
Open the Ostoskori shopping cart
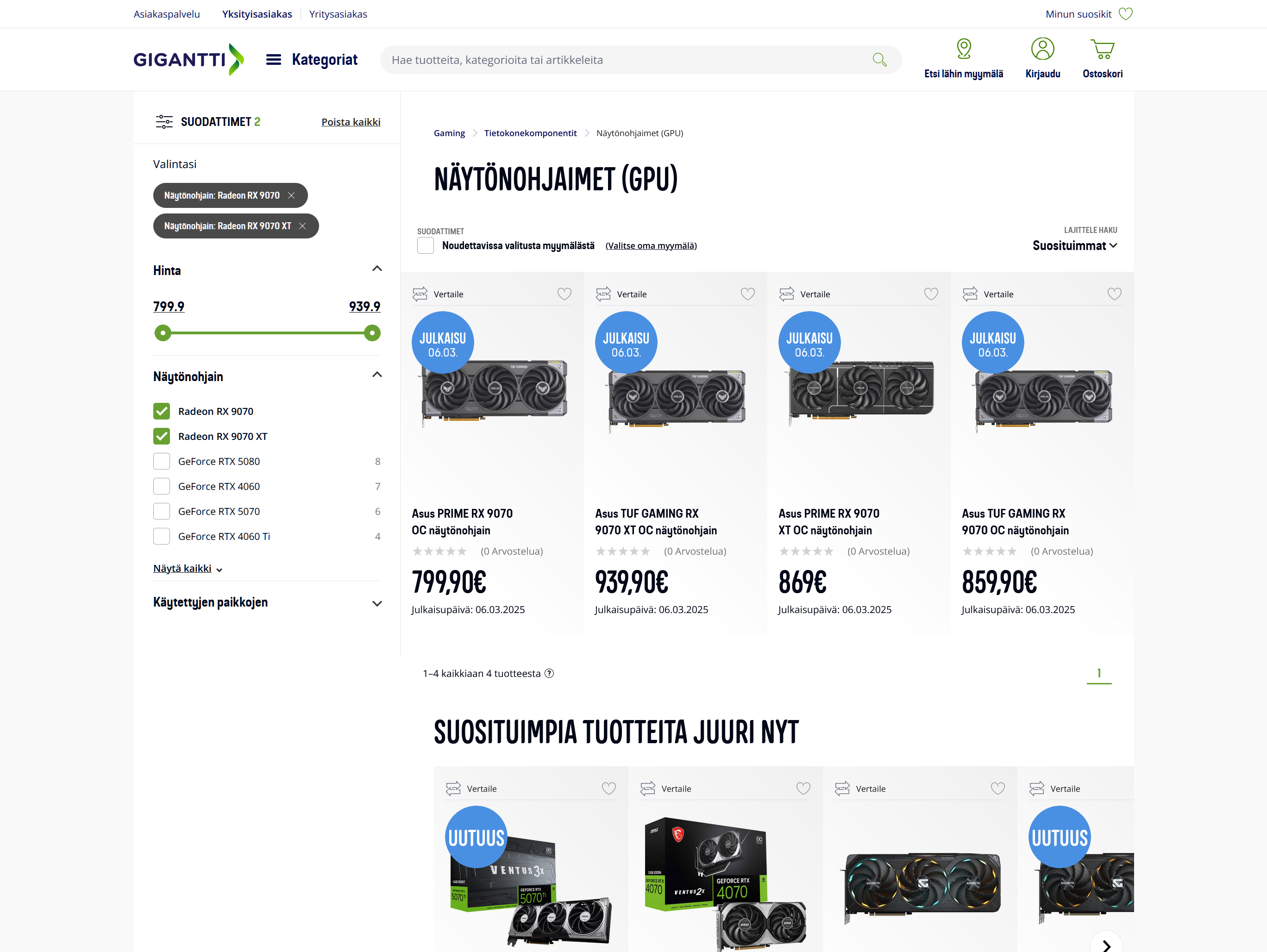coord(1102,49)
